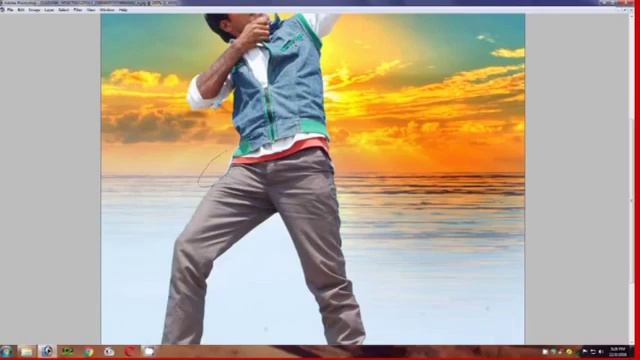Open the Window menu
The image size is (640, 360).
[107, 10]
